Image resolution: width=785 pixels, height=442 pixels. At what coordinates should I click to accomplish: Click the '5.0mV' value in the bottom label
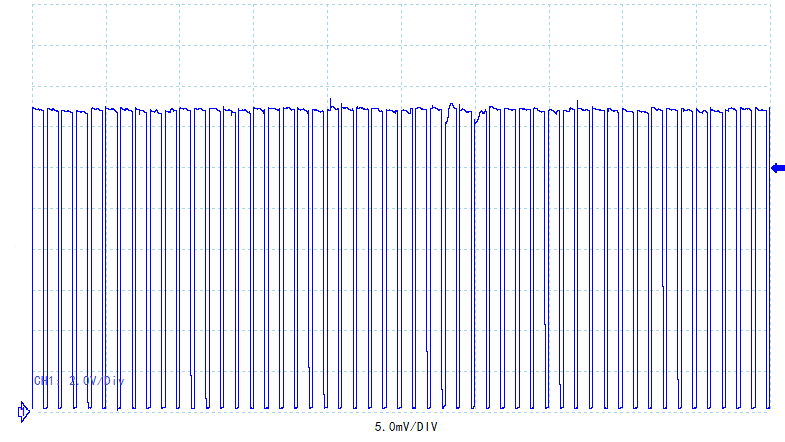pyautogui.click(x=391, y=427)
